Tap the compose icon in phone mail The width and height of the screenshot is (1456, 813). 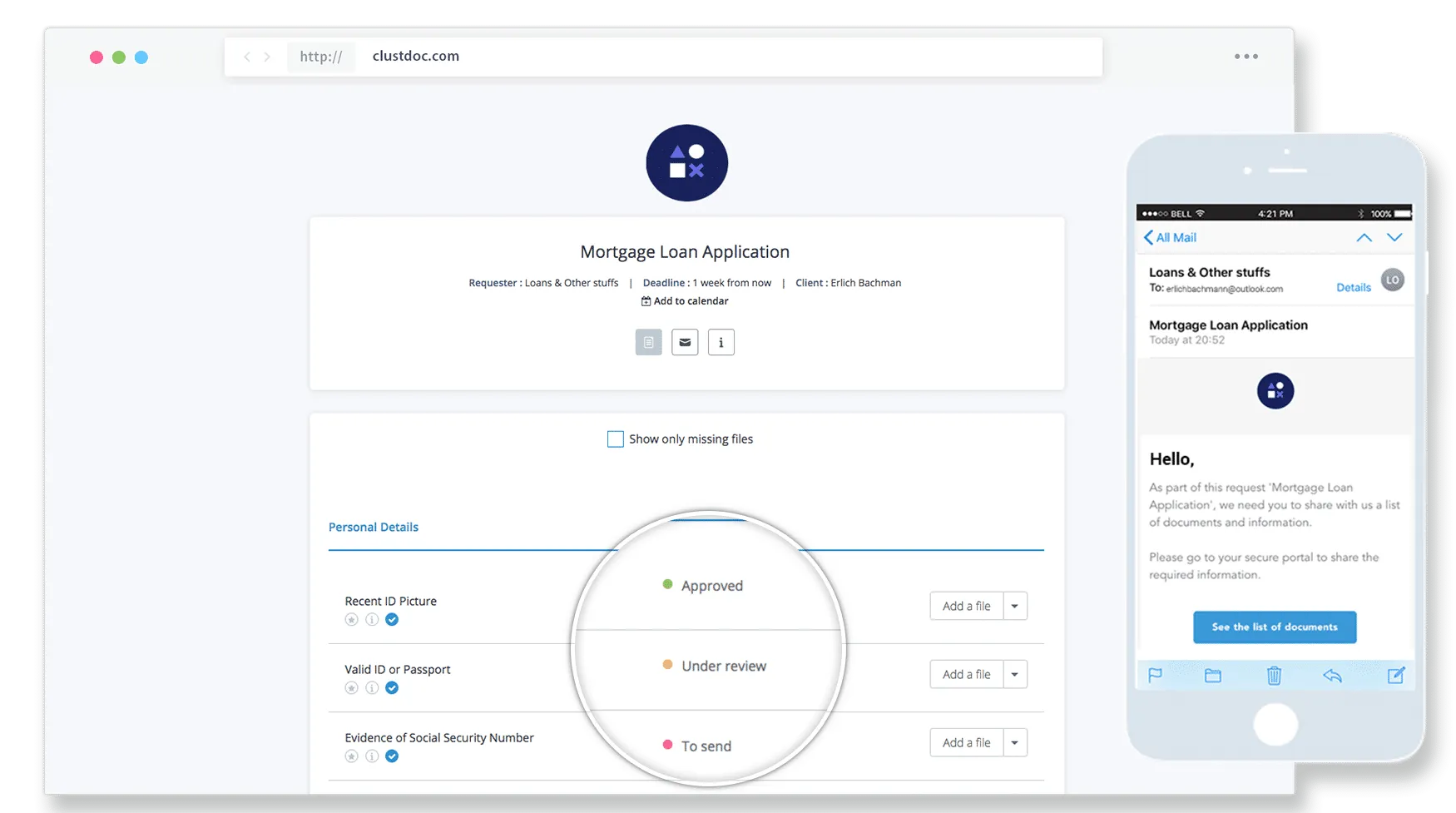coord(1395,676)
